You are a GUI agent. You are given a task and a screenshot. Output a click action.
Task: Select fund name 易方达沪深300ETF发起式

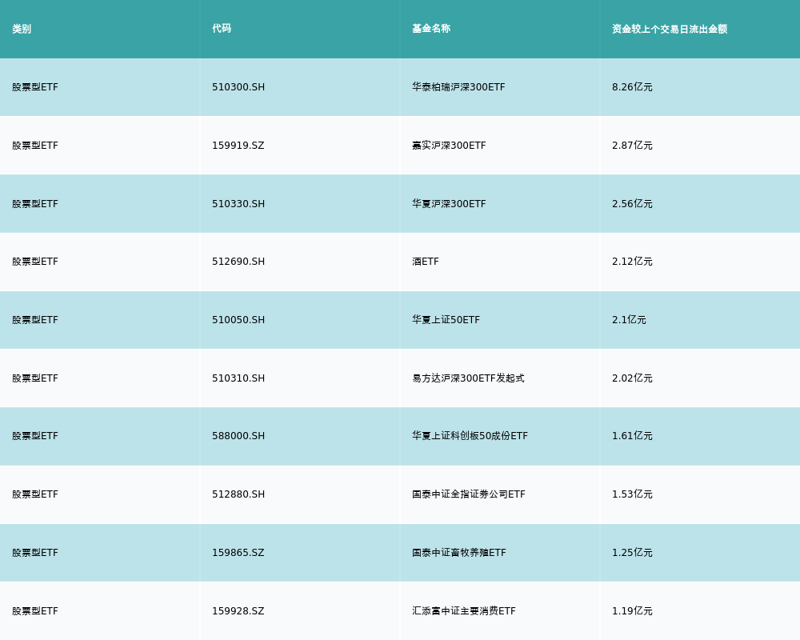(468, 378)
